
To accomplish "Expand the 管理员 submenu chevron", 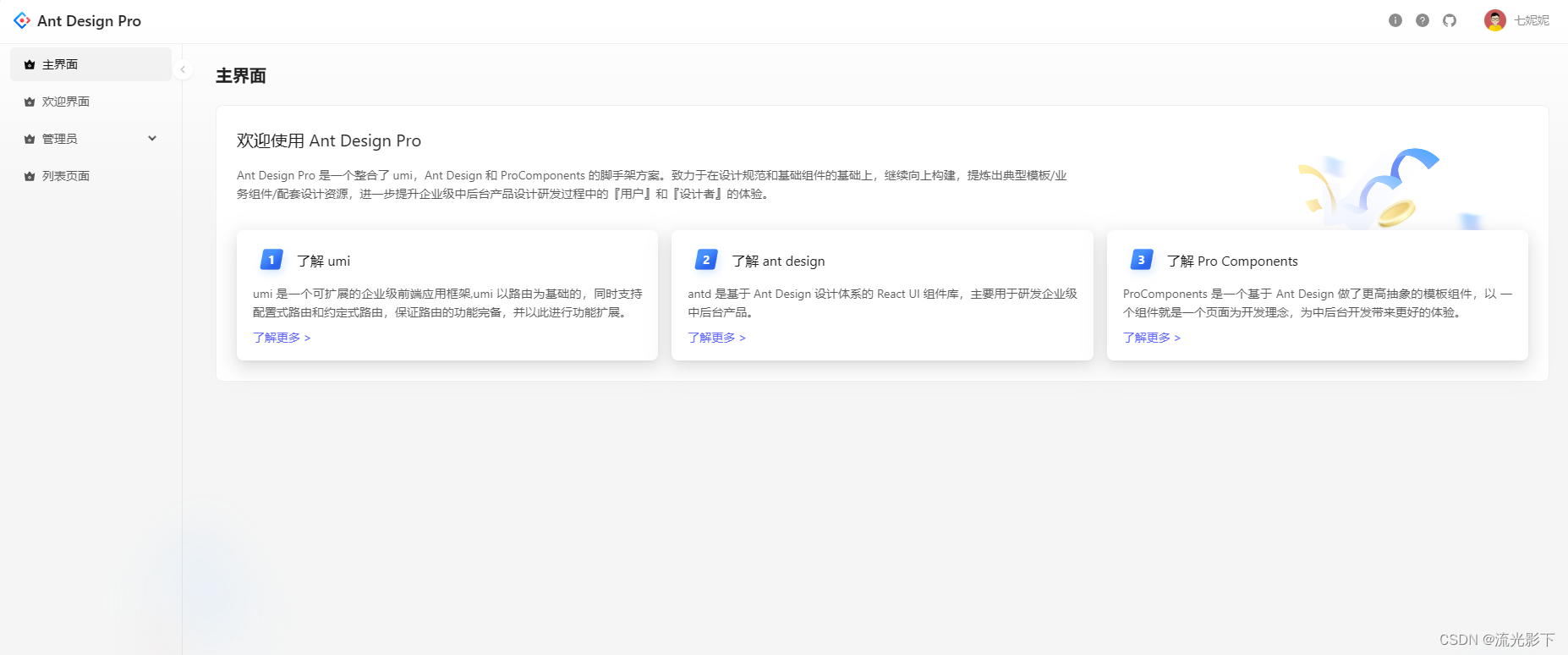I will (x=152, y=139).
